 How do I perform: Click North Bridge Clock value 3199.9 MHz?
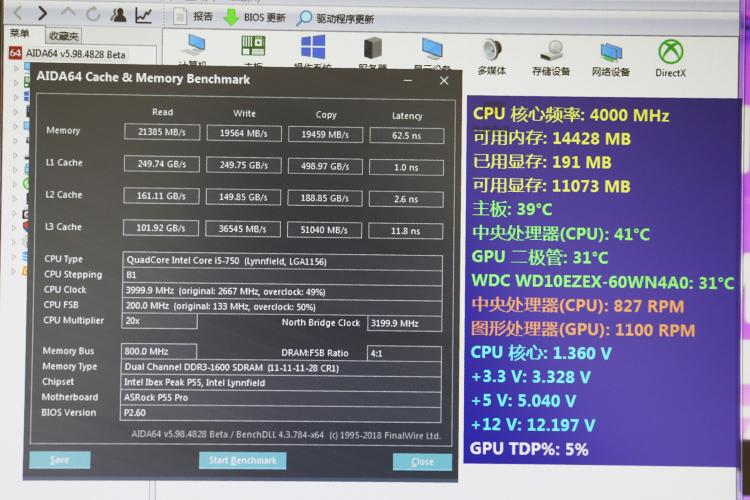pos(404,323)
